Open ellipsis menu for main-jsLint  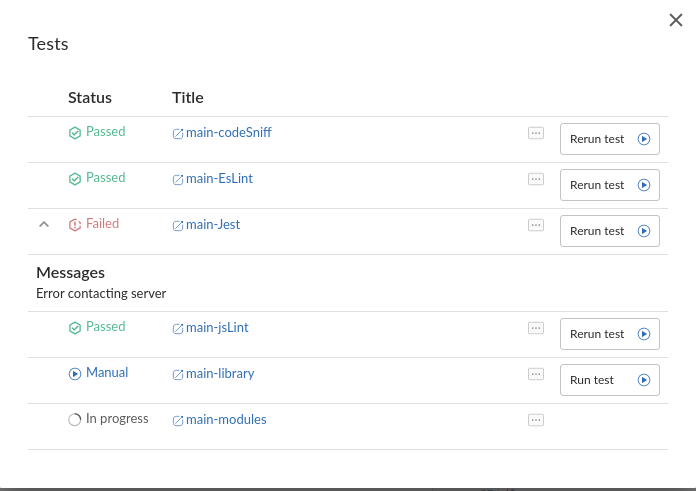coord(536,328)
